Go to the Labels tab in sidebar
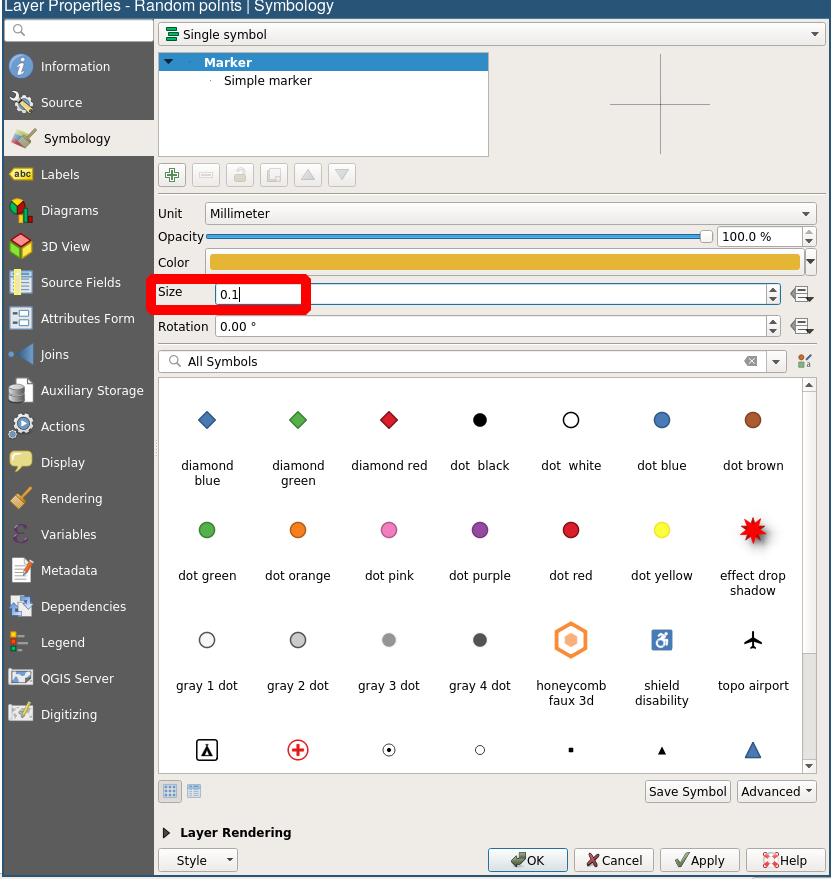This screenshot has height=879, width=831. [x=60, y=175]
